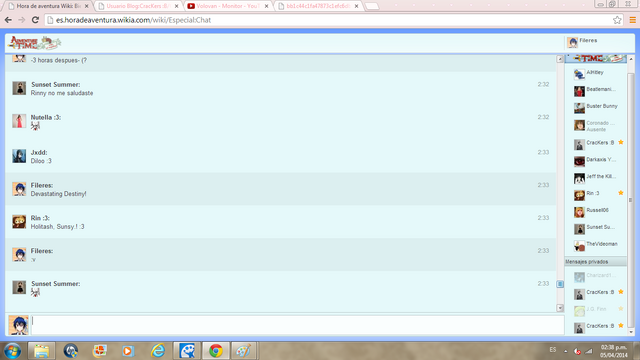Screen dimensions: 640x360
Task: Open the Chrome menu
Action: (x=633, y=20)
